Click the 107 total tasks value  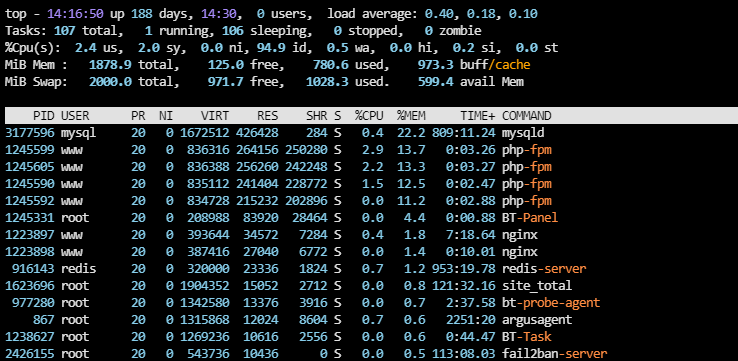(65, 31)
